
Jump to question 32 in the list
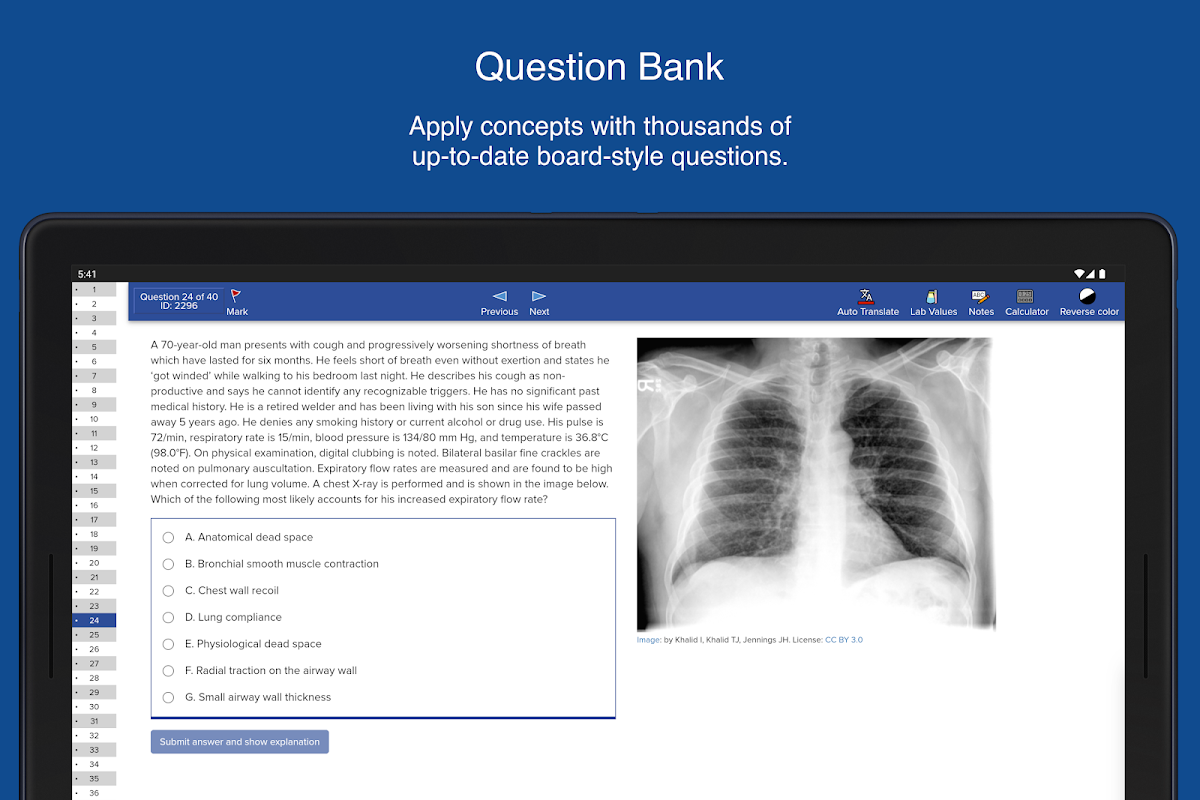(x=94, y=736)
